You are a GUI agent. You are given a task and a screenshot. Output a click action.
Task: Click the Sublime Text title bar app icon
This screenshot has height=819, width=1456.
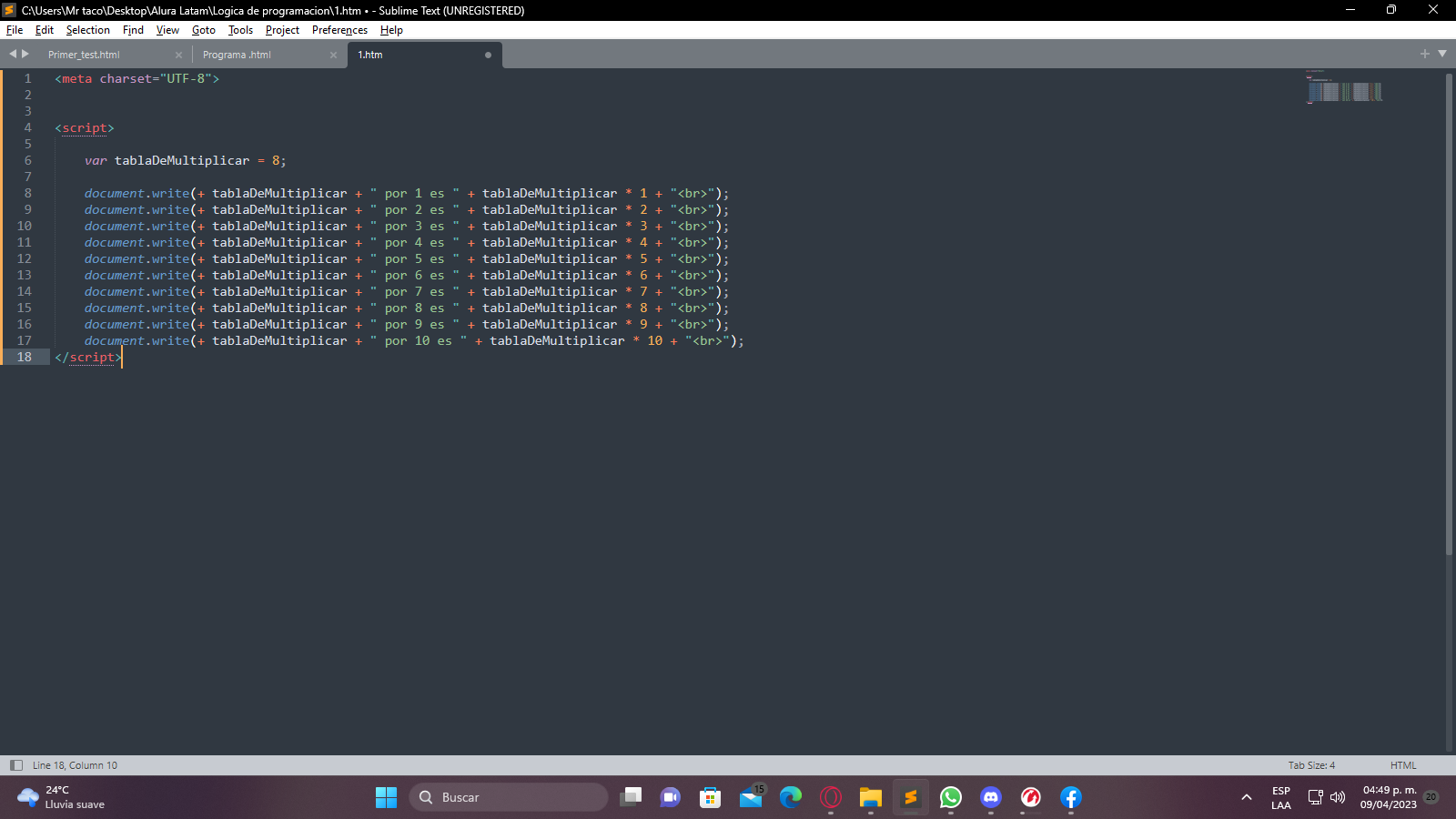(9, 10)
